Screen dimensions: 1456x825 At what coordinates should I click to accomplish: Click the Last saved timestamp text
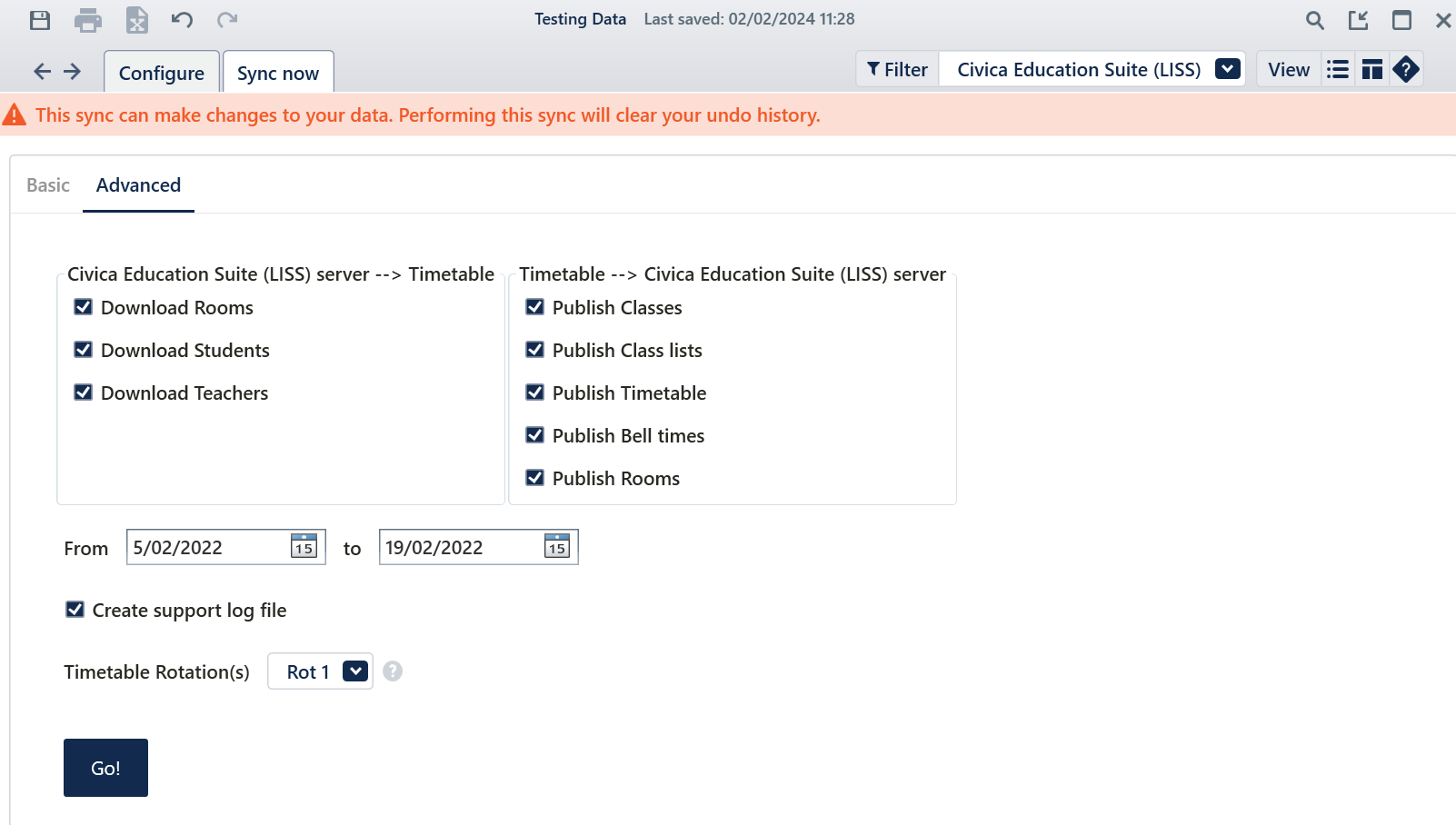coord(749,19)
